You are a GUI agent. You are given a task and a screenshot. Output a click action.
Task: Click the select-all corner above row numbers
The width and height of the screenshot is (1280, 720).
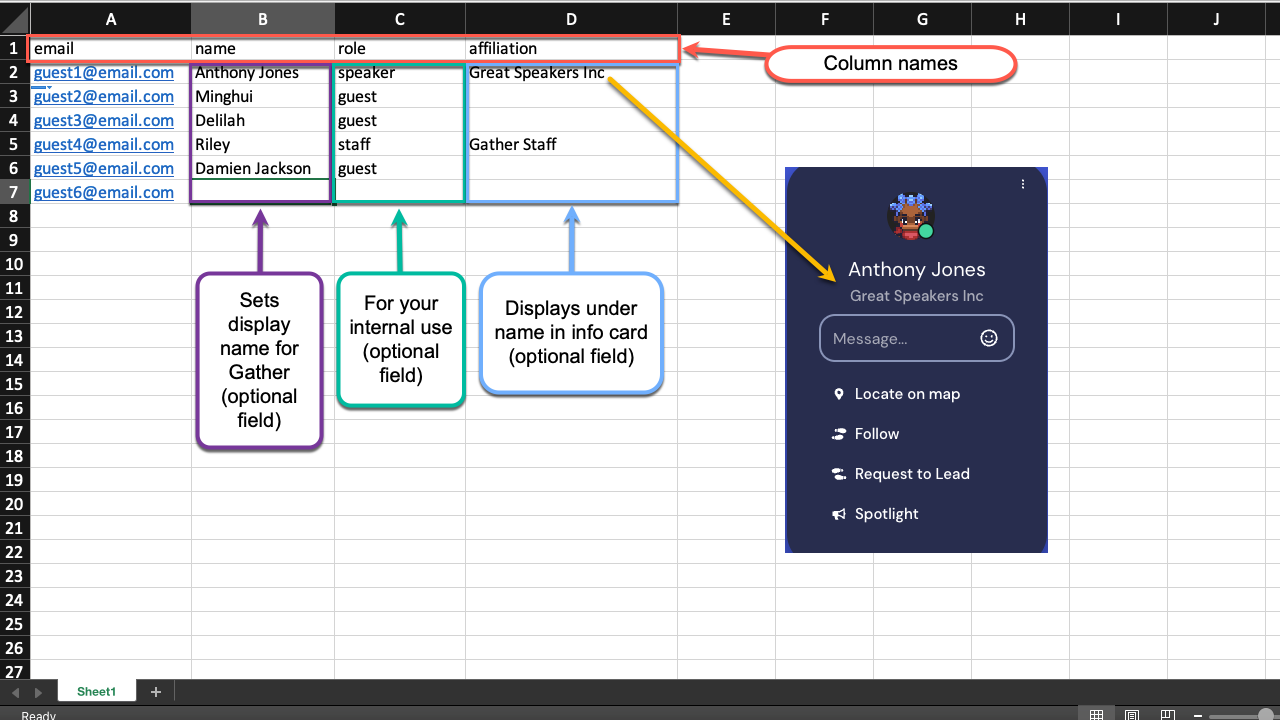[13, 20]
